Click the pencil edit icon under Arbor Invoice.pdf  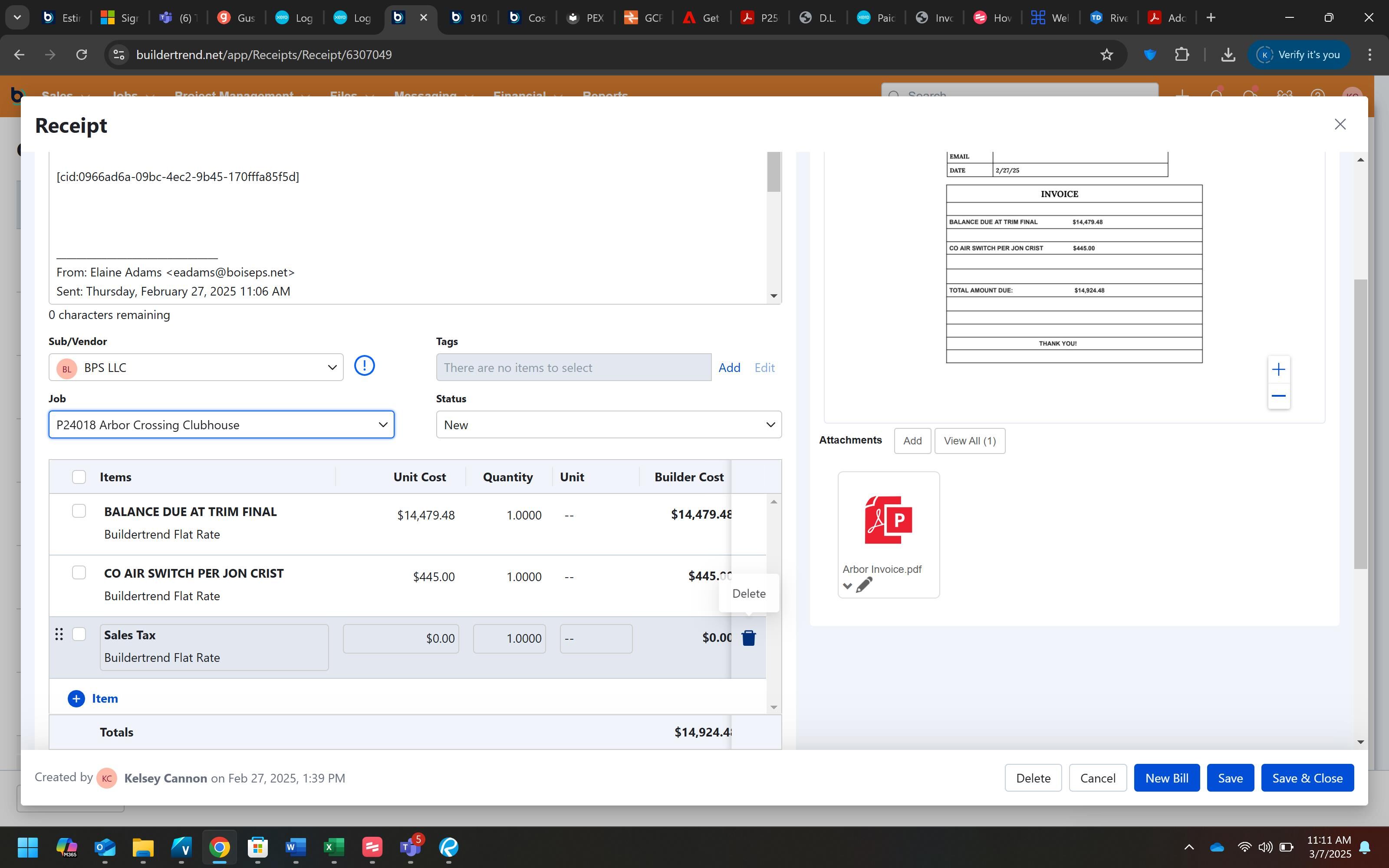click(863, 585)
